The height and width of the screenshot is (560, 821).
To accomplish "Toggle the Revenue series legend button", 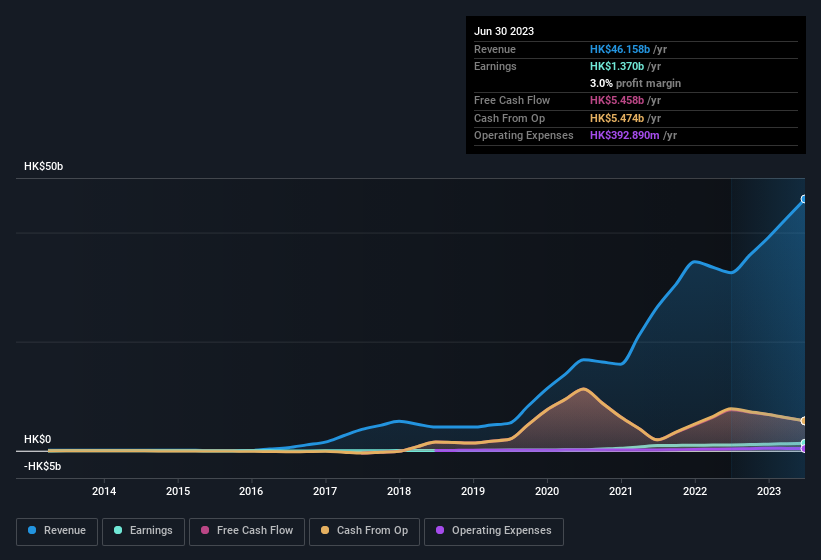I will [x=57, y=531].
